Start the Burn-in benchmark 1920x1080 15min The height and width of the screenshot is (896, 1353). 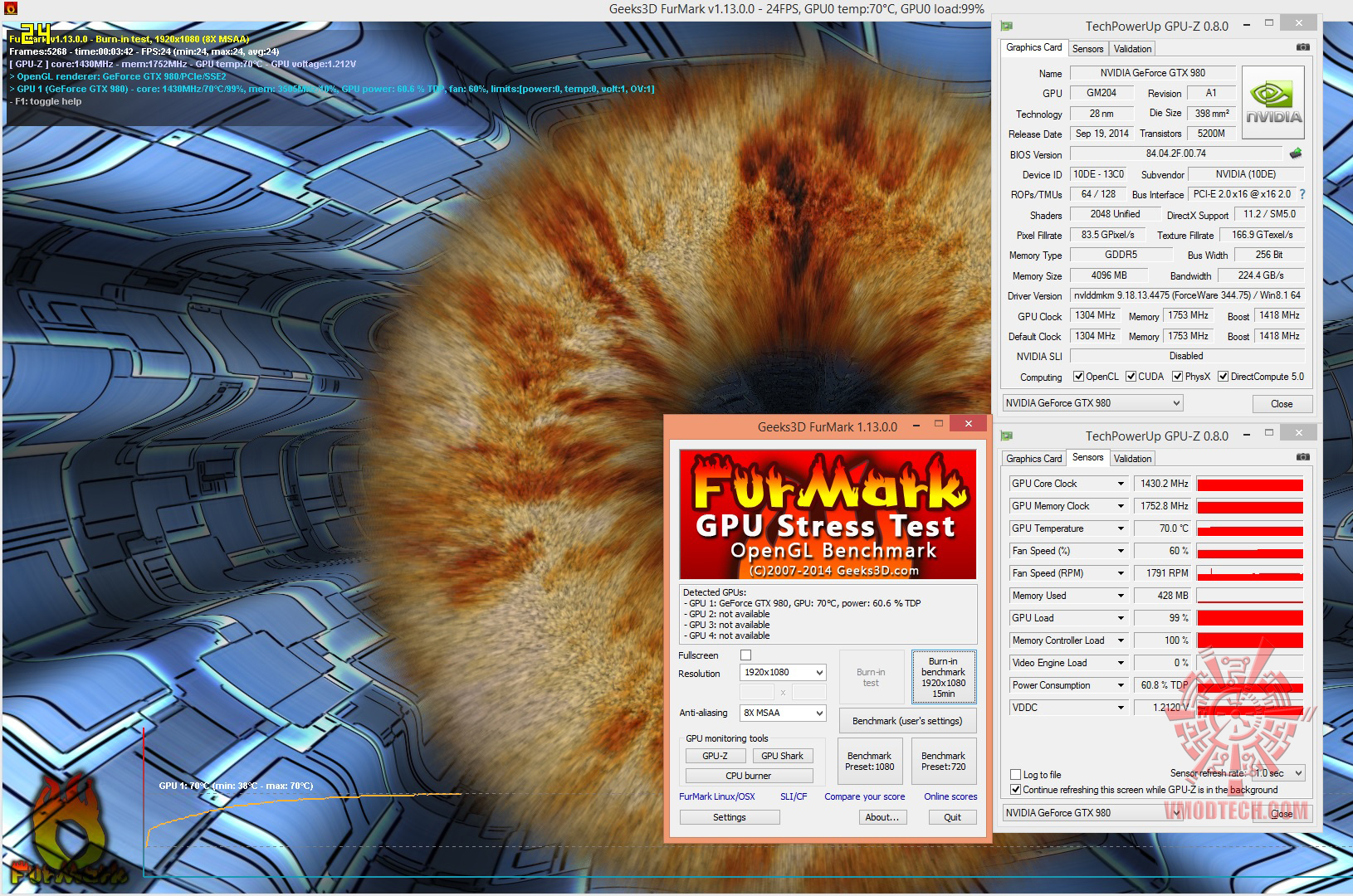click(943, 677)
